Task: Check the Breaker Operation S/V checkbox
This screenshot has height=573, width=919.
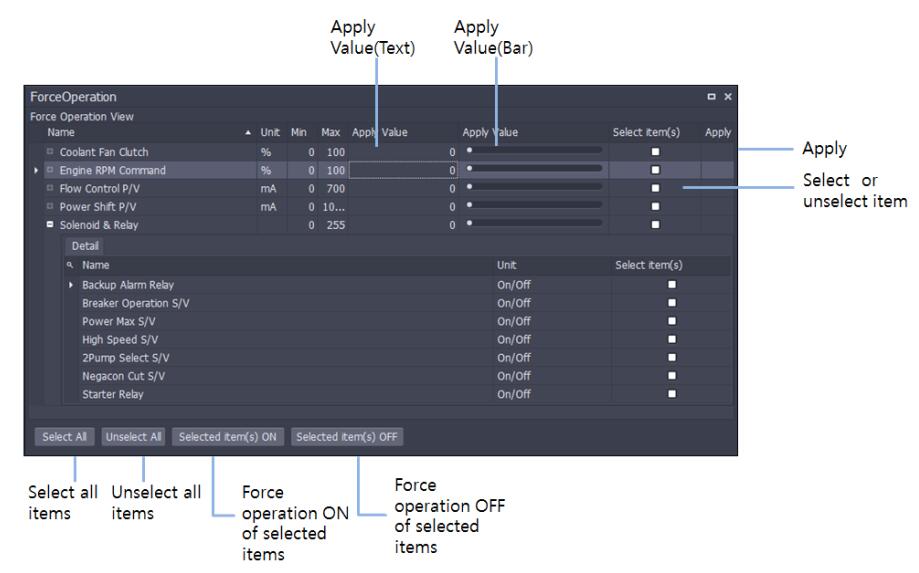Action: click(672, 303)
